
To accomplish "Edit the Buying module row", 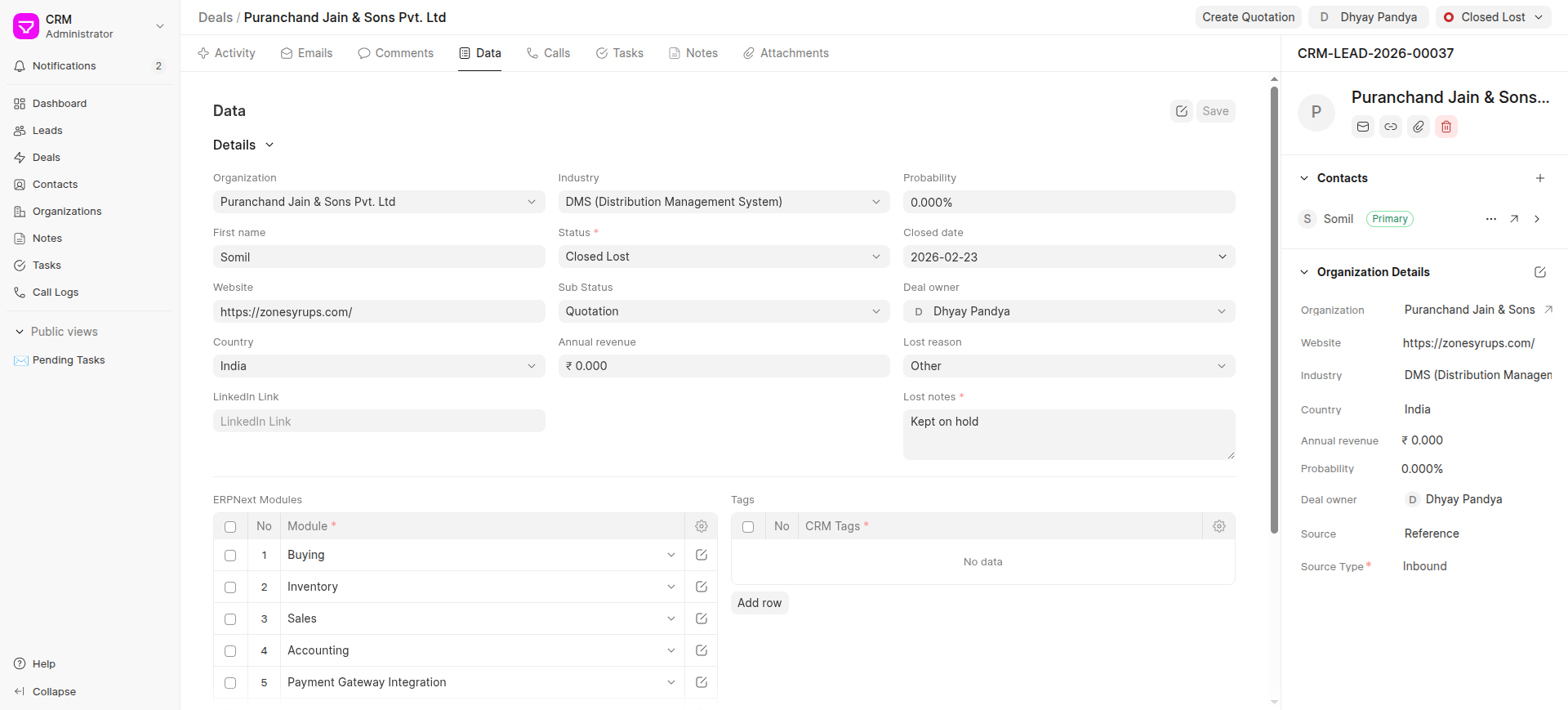I will (x=701, y=555).
